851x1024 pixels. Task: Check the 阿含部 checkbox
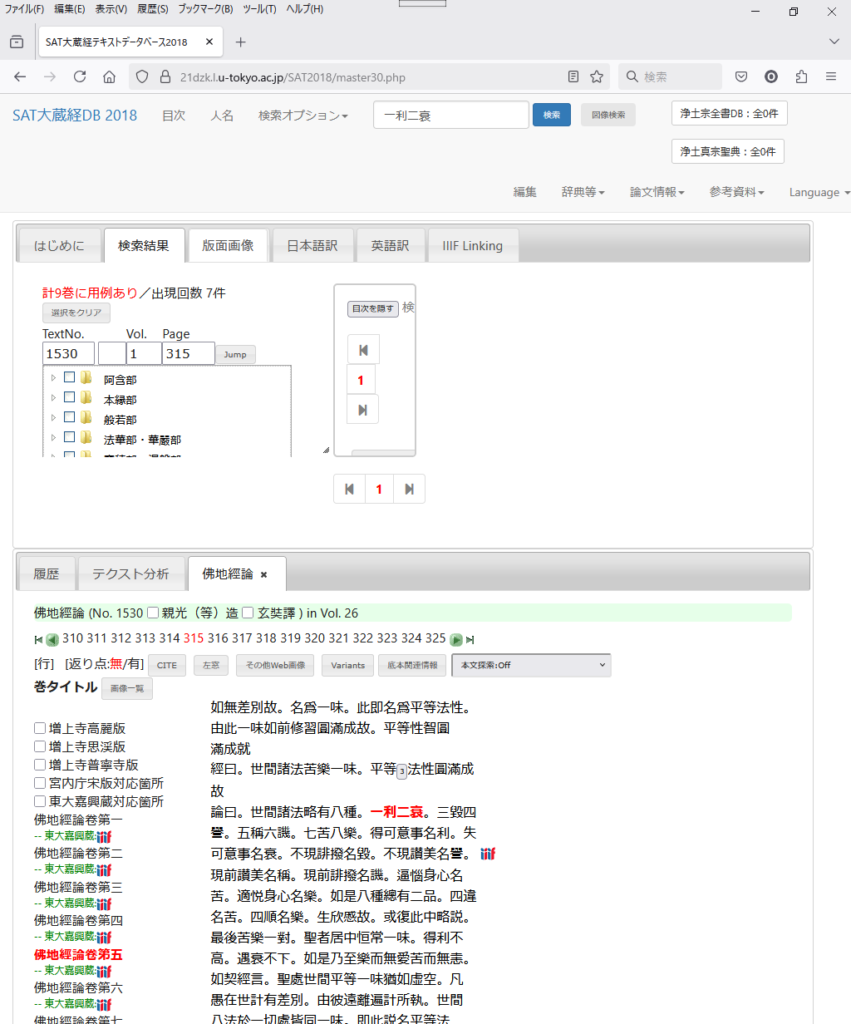(70, 379)
